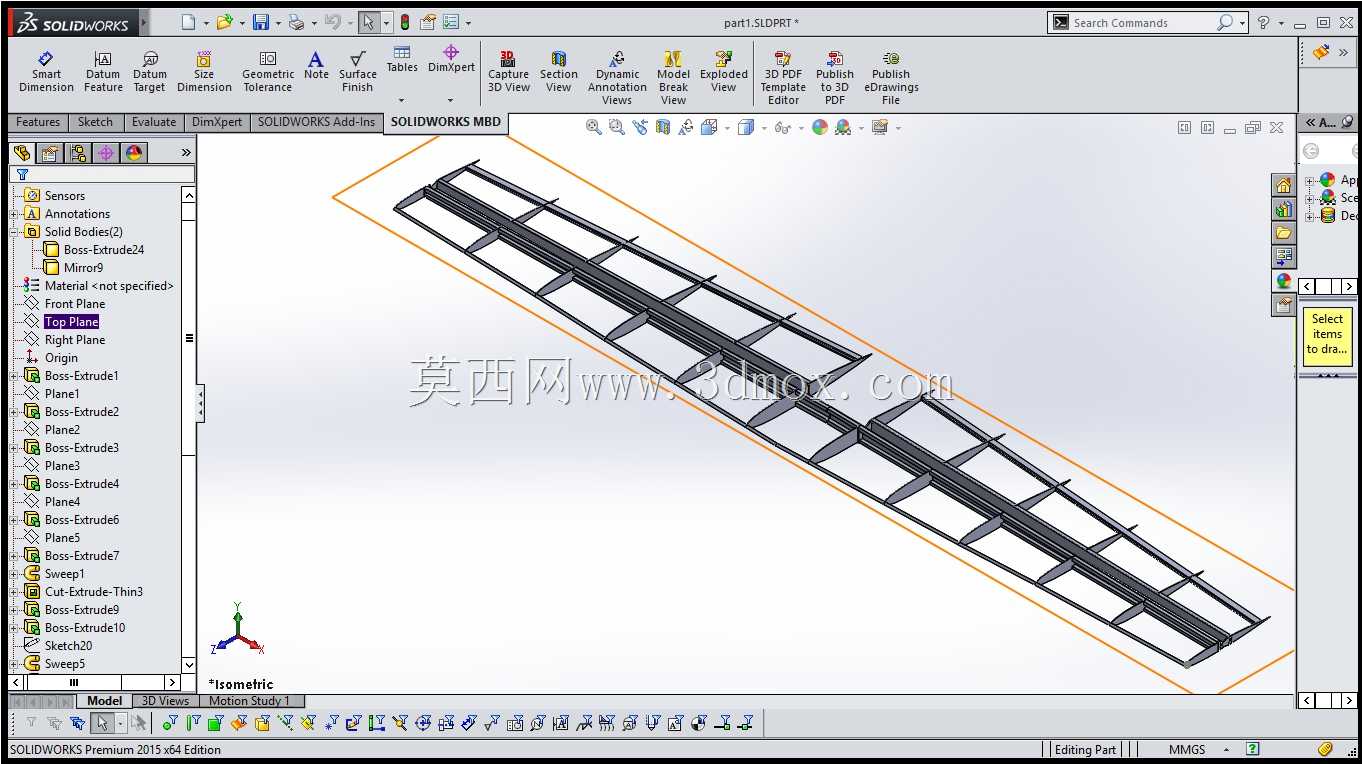Activate the Size Dimension tool

click(204, 72)
